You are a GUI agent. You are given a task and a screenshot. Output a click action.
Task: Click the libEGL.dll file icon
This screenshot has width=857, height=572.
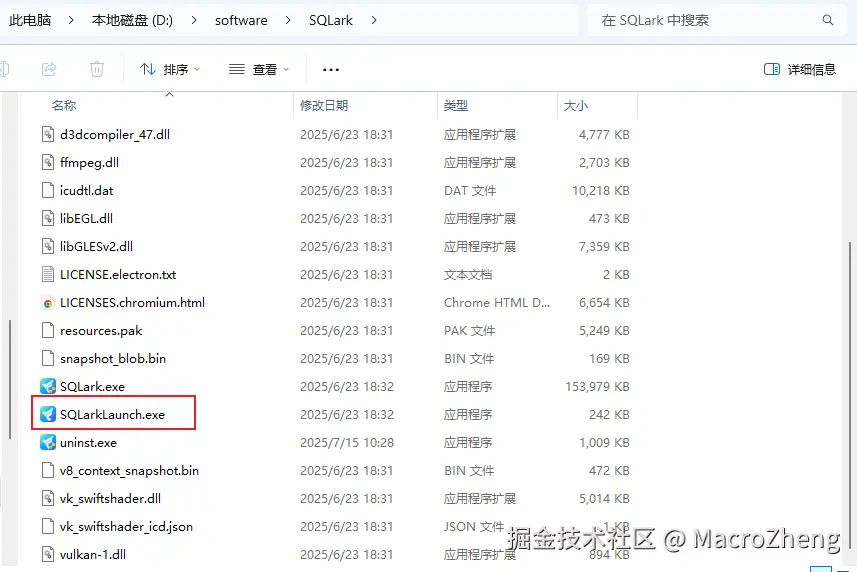pyautogui.click(x=48, y=218)
